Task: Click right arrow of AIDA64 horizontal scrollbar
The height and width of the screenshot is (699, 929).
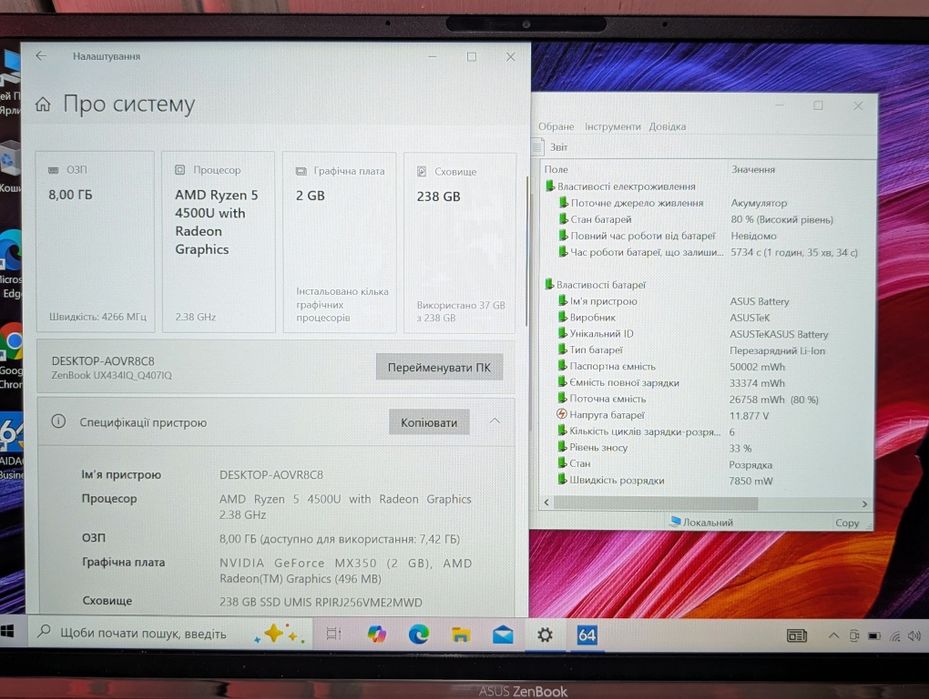Action: click(x=864, y=504)
